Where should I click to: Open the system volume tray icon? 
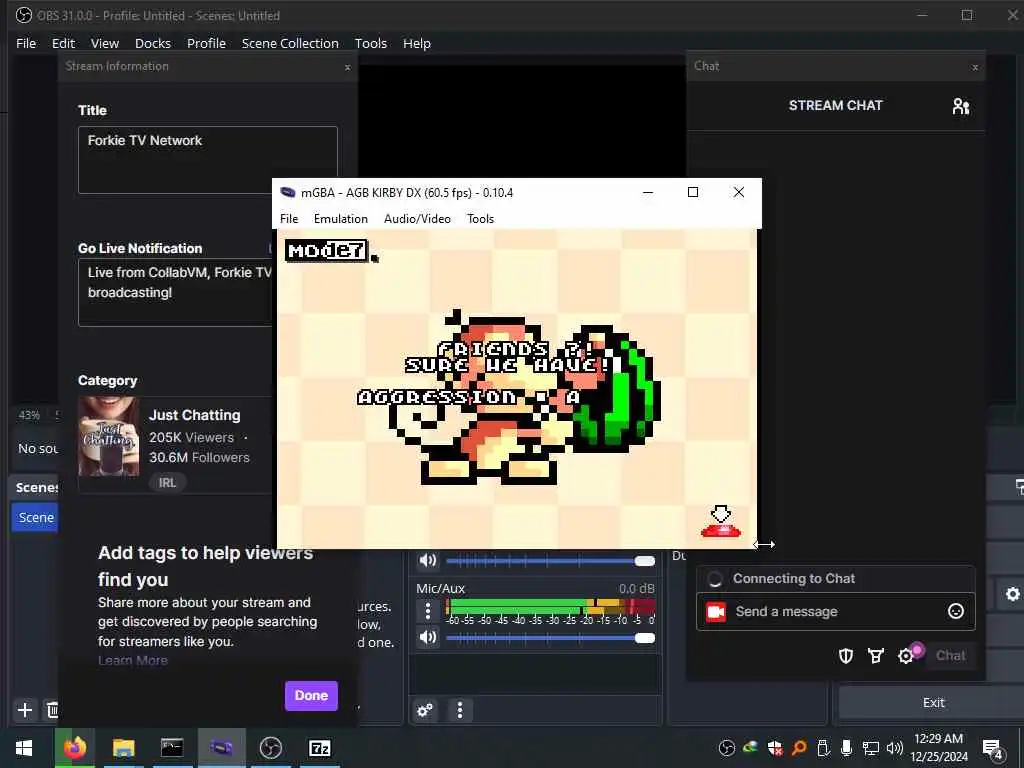pyautogui.click(x=895, y=748)
